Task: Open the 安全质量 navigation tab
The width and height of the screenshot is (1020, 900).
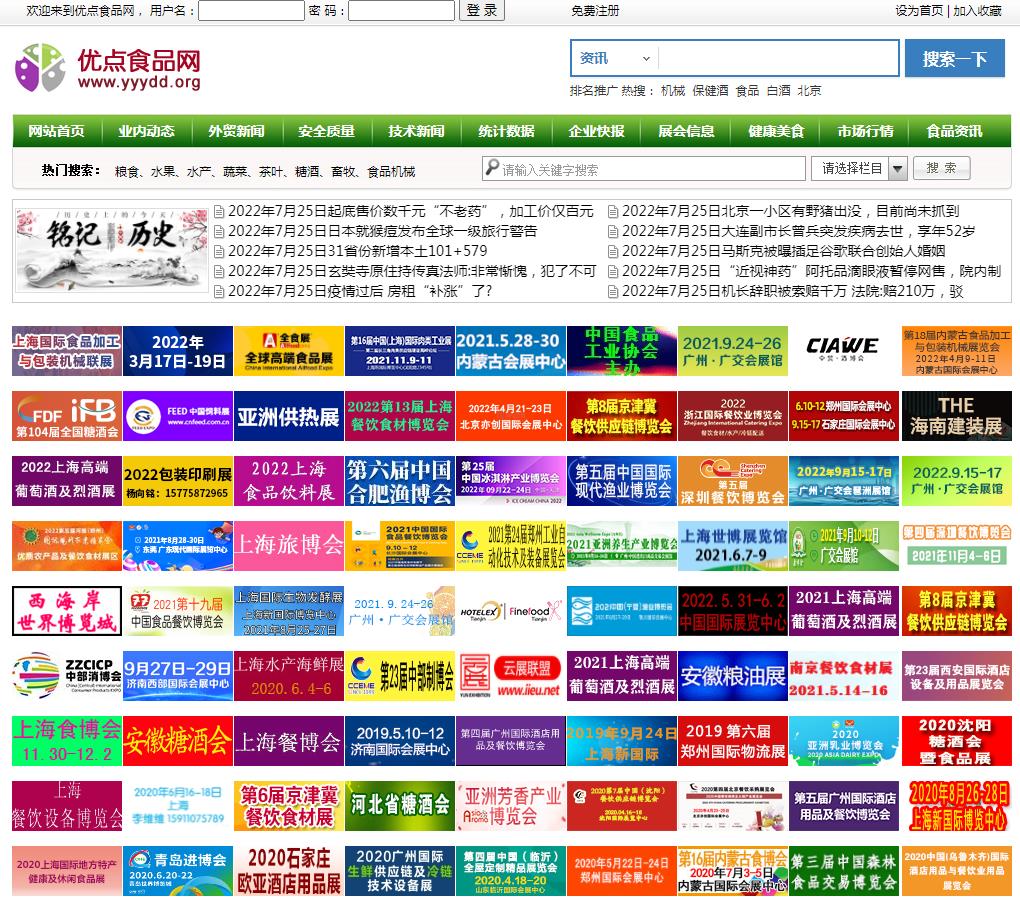Action: click(x=327, y=131)
